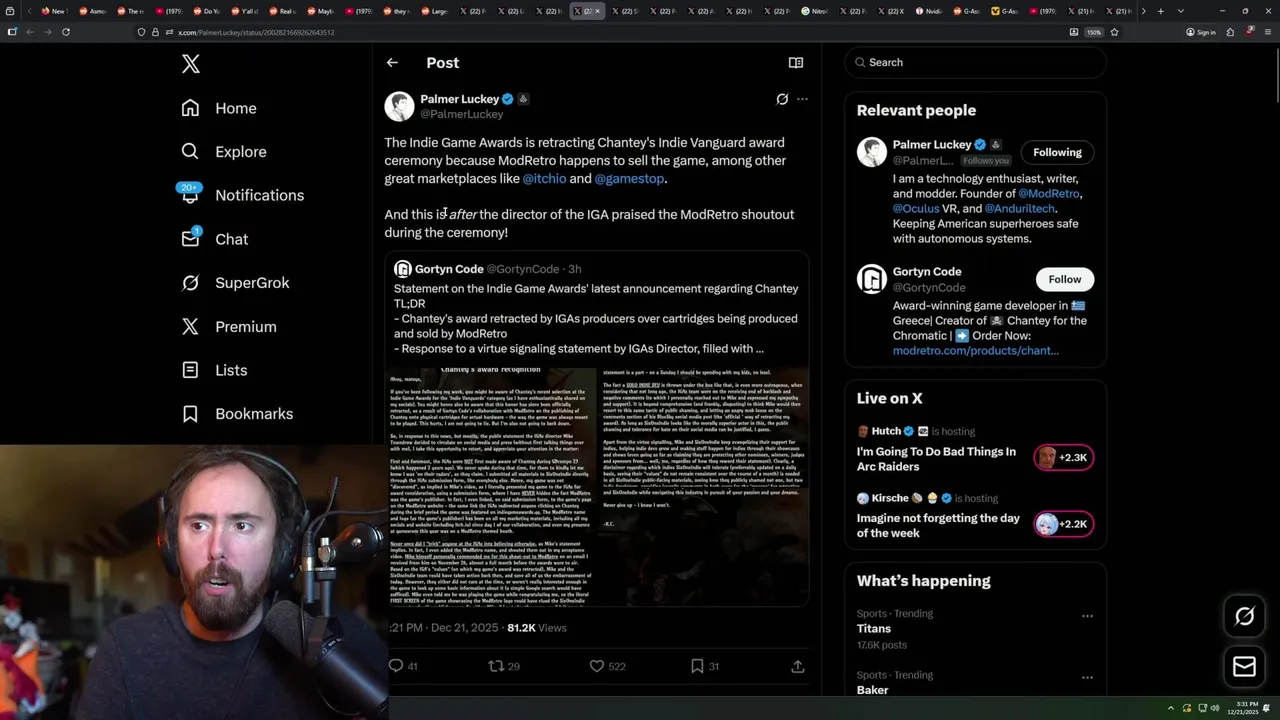Click the browser back arrow
The height and width of the screenshot is (720, 1280).
coord(30,32)
